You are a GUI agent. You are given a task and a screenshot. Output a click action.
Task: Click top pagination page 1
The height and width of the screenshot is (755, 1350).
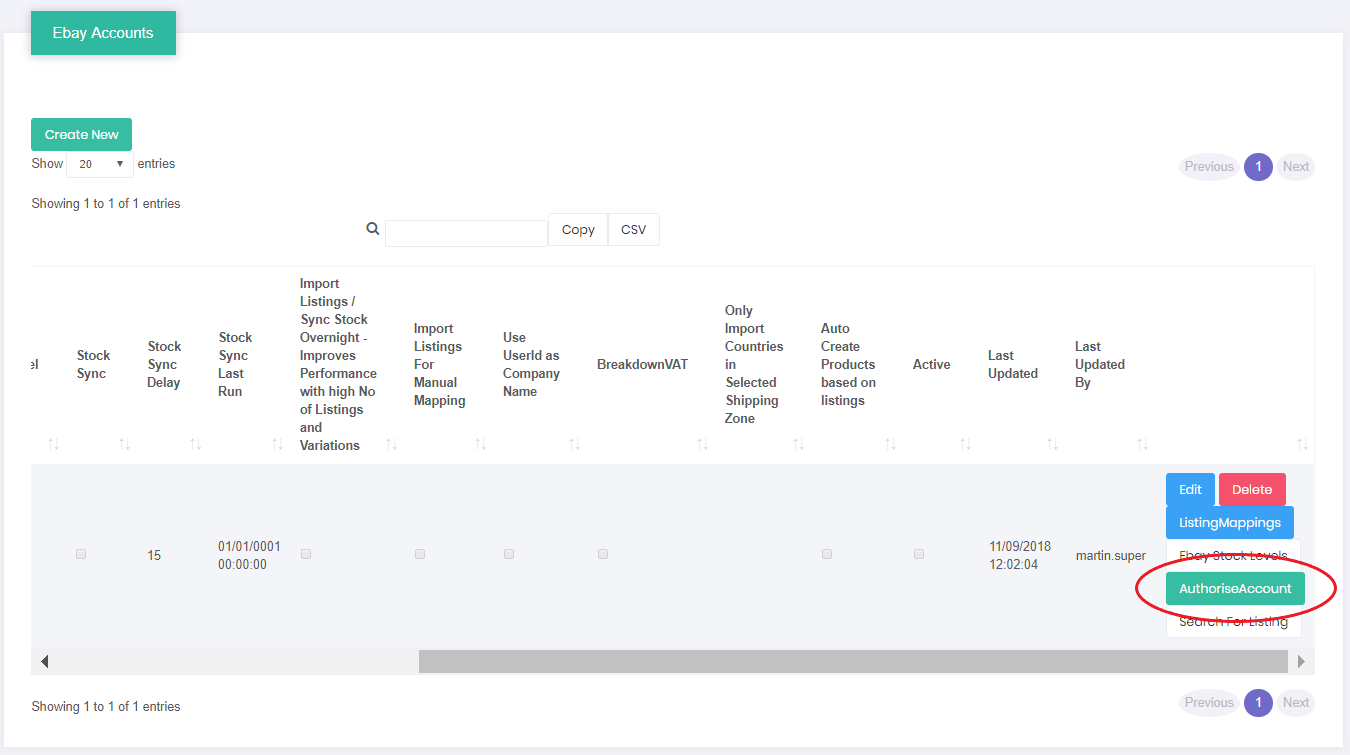[x=1258, y=167]
